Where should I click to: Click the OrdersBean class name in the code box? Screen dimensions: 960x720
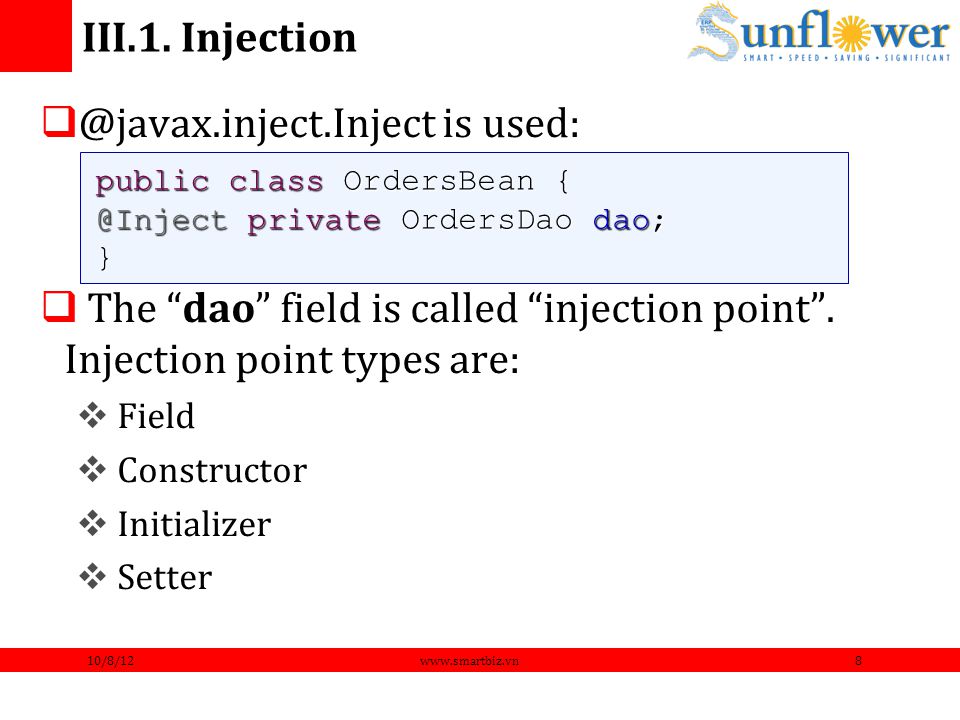point(438,181)
